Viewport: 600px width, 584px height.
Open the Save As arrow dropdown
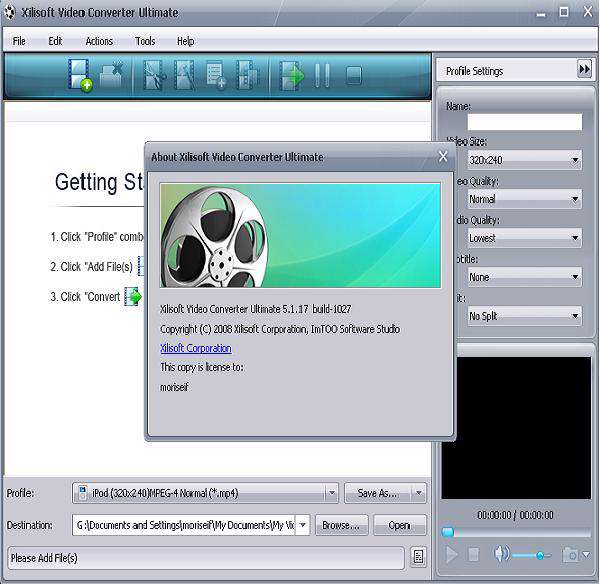419,493
